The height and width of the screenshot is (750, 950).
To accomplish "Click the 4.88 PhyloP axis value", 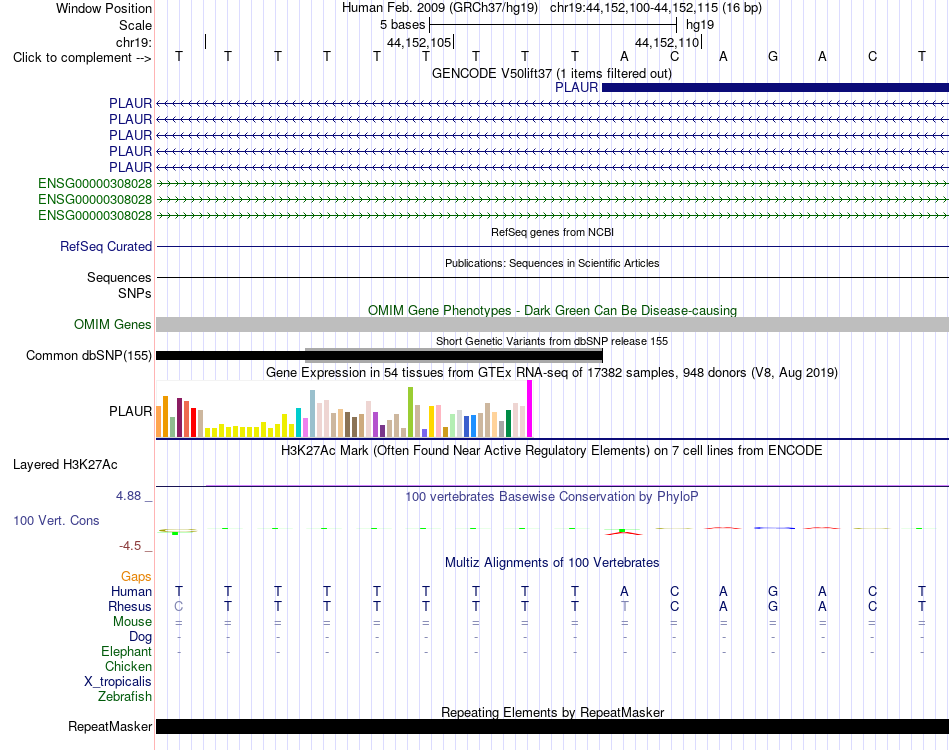I will coord(128,496).
